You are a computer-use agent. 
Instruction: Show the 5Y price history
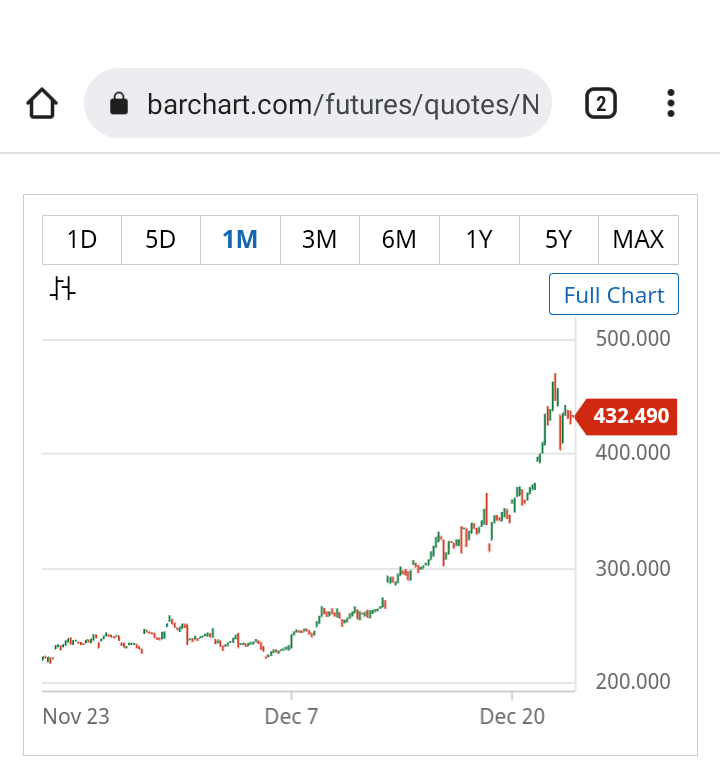(558, 240)
